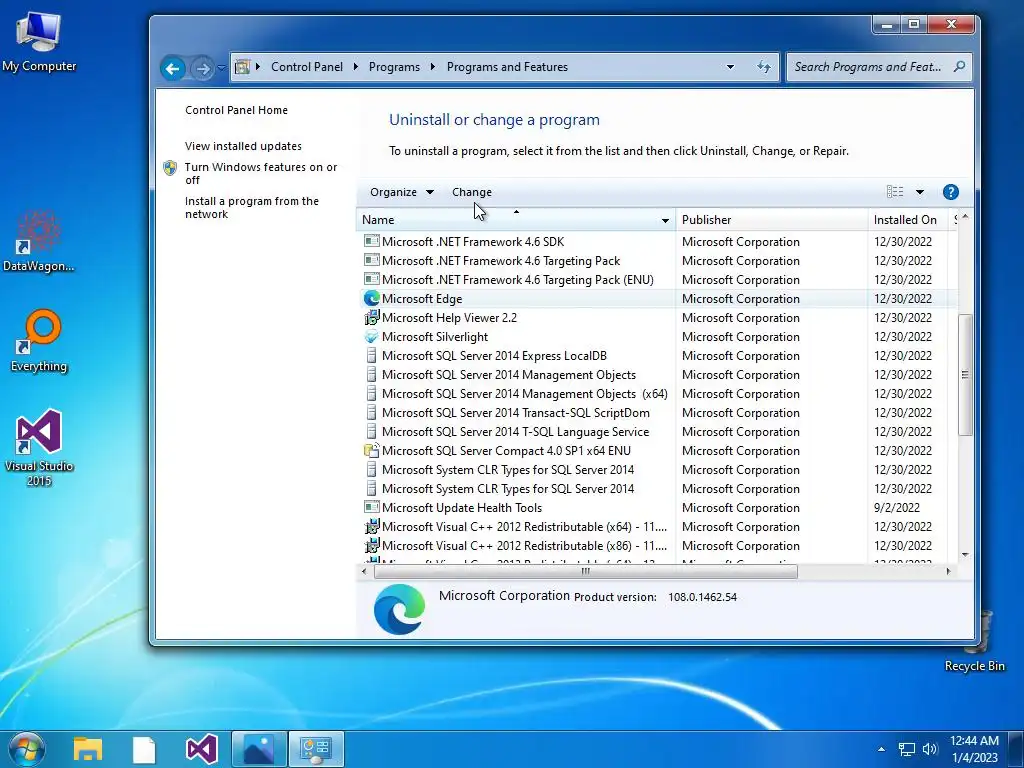Launch Everything search desktop shortcut

pos(39,341)
